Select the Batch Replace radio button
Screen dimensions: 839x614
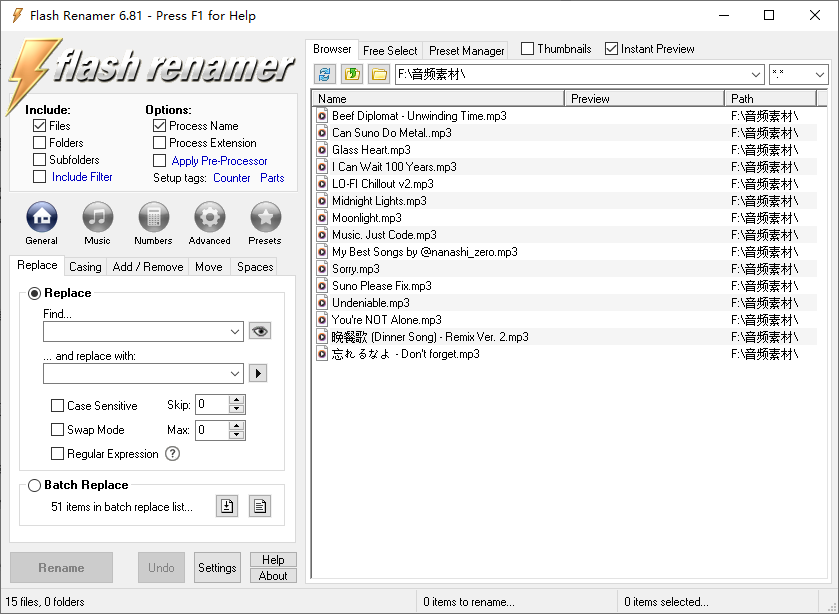click(35, 485)
